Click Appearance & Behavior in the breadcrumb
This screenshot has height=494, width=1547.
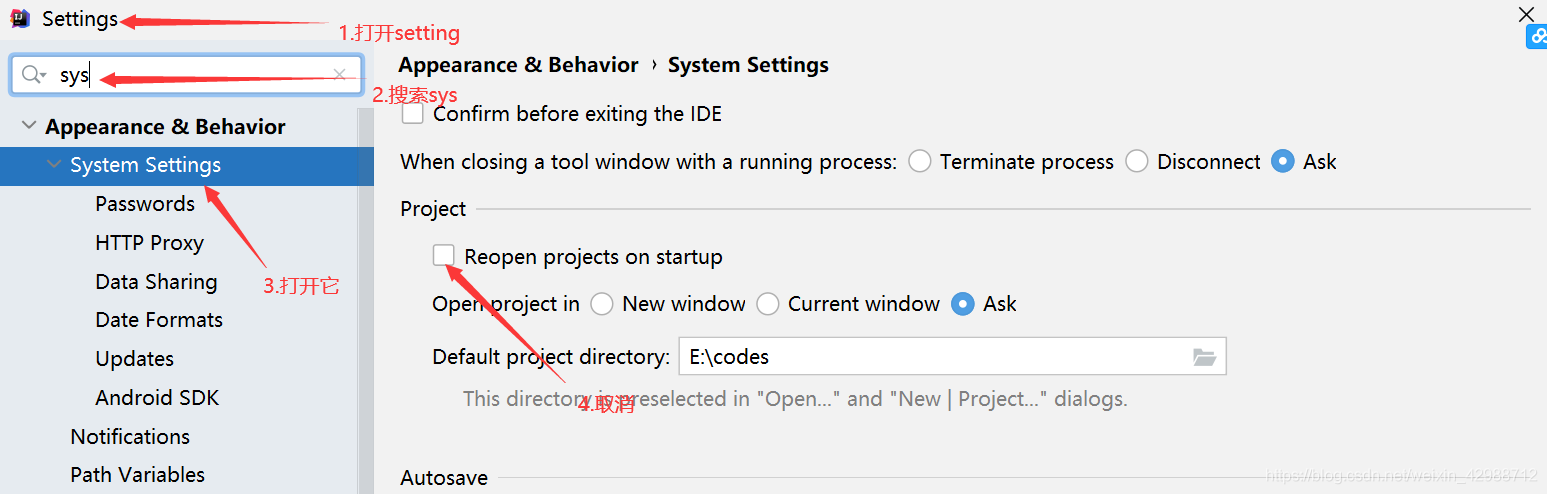coord(518,65)
